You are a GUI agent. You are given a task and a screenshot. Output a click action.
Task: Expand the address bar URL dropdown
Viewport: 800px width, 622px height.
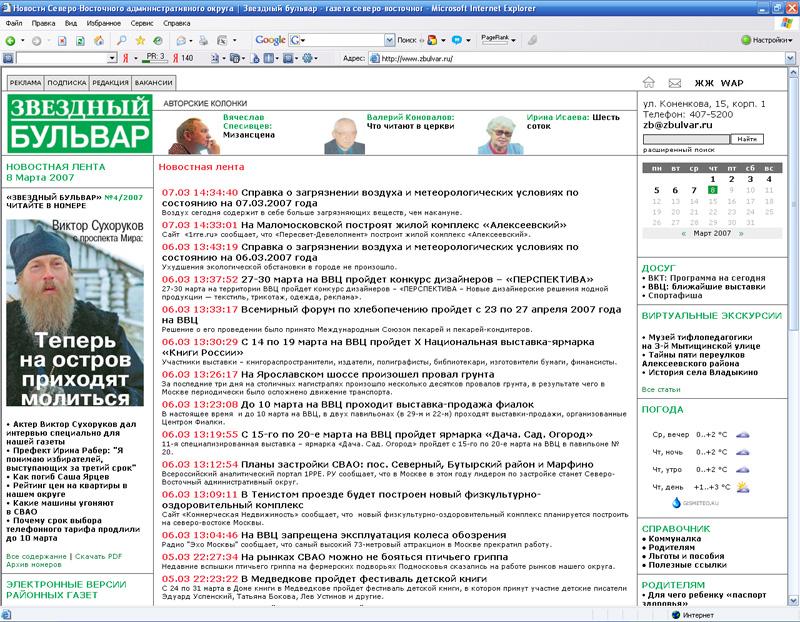(x=790, y=58)
